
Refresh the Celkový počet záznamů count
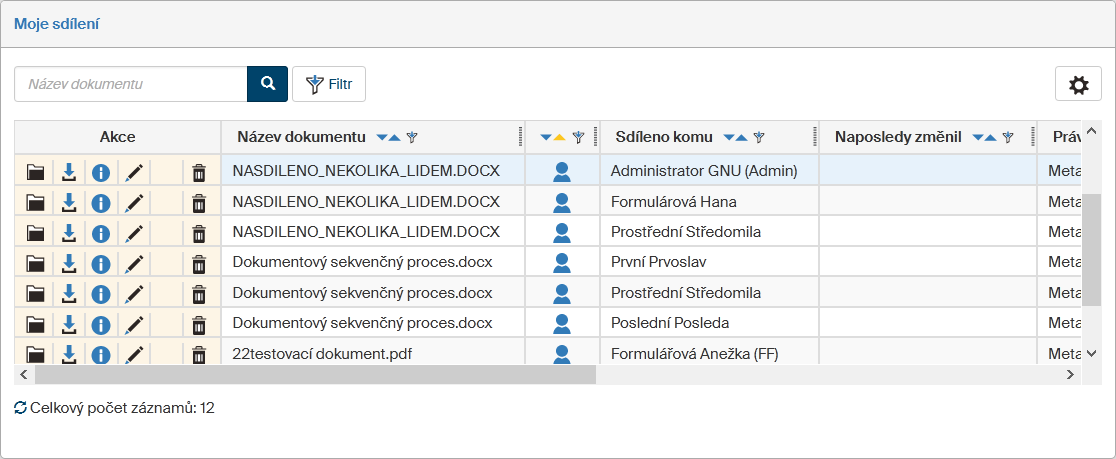pyautogui.click(x=20, y=408)
